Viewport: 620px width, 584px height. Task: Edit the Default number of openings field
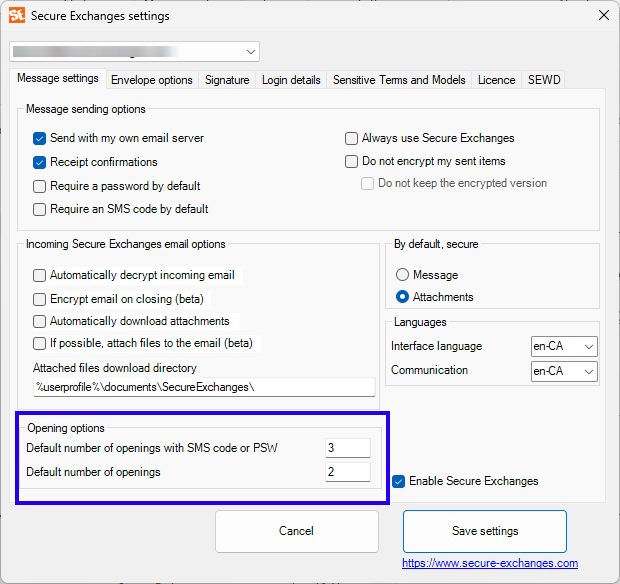tap(348, 472)
